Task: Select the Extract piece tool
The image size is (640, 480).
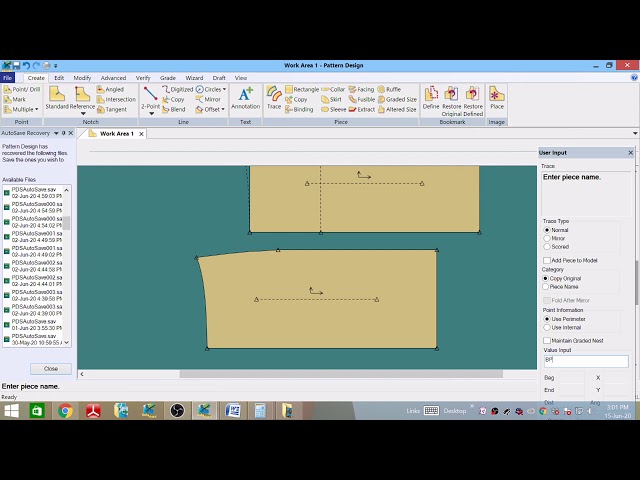Action: click(x=362, y=109)
